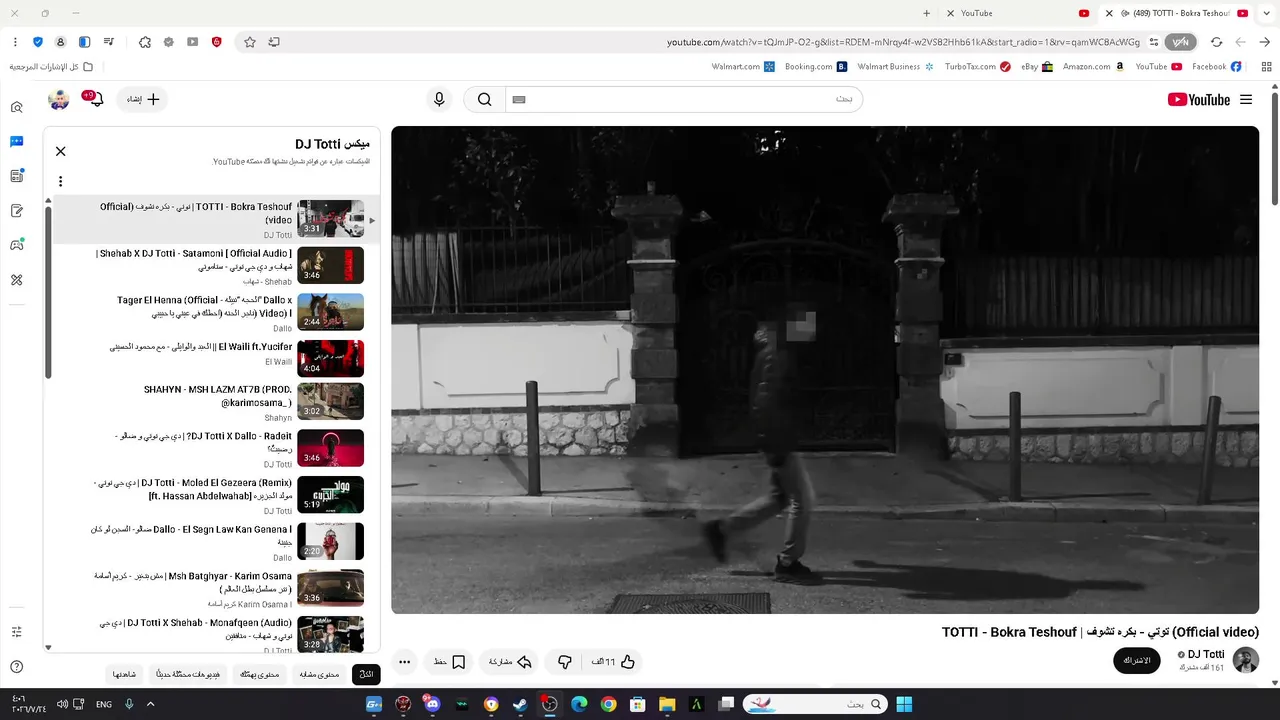Open the YouTube account avatar menu
1280x720 pixels.
(x=59, y=99)
